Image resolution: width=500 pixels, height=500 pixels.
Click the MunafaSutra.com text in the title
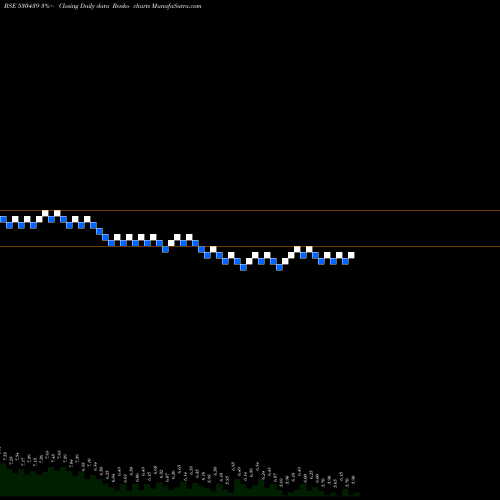(x=176, y=6)
